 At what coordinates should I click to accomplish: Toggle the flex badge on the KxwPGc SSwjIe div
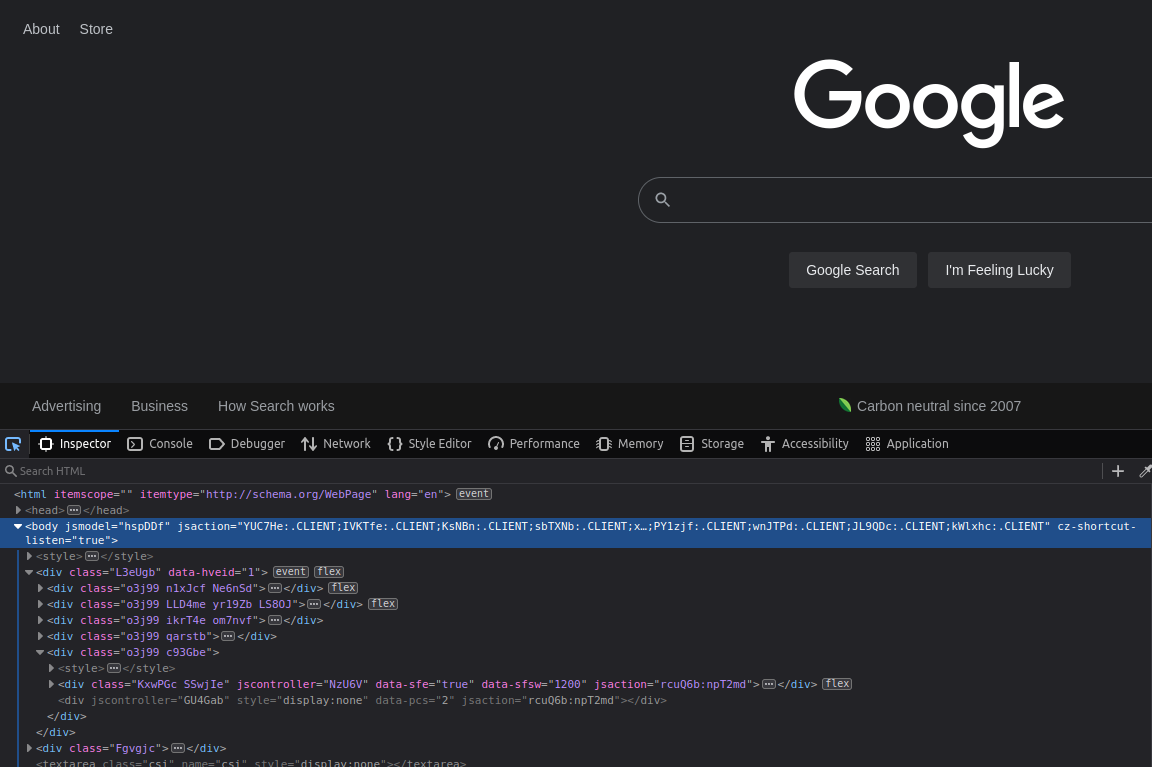click(x=837, y=684)
